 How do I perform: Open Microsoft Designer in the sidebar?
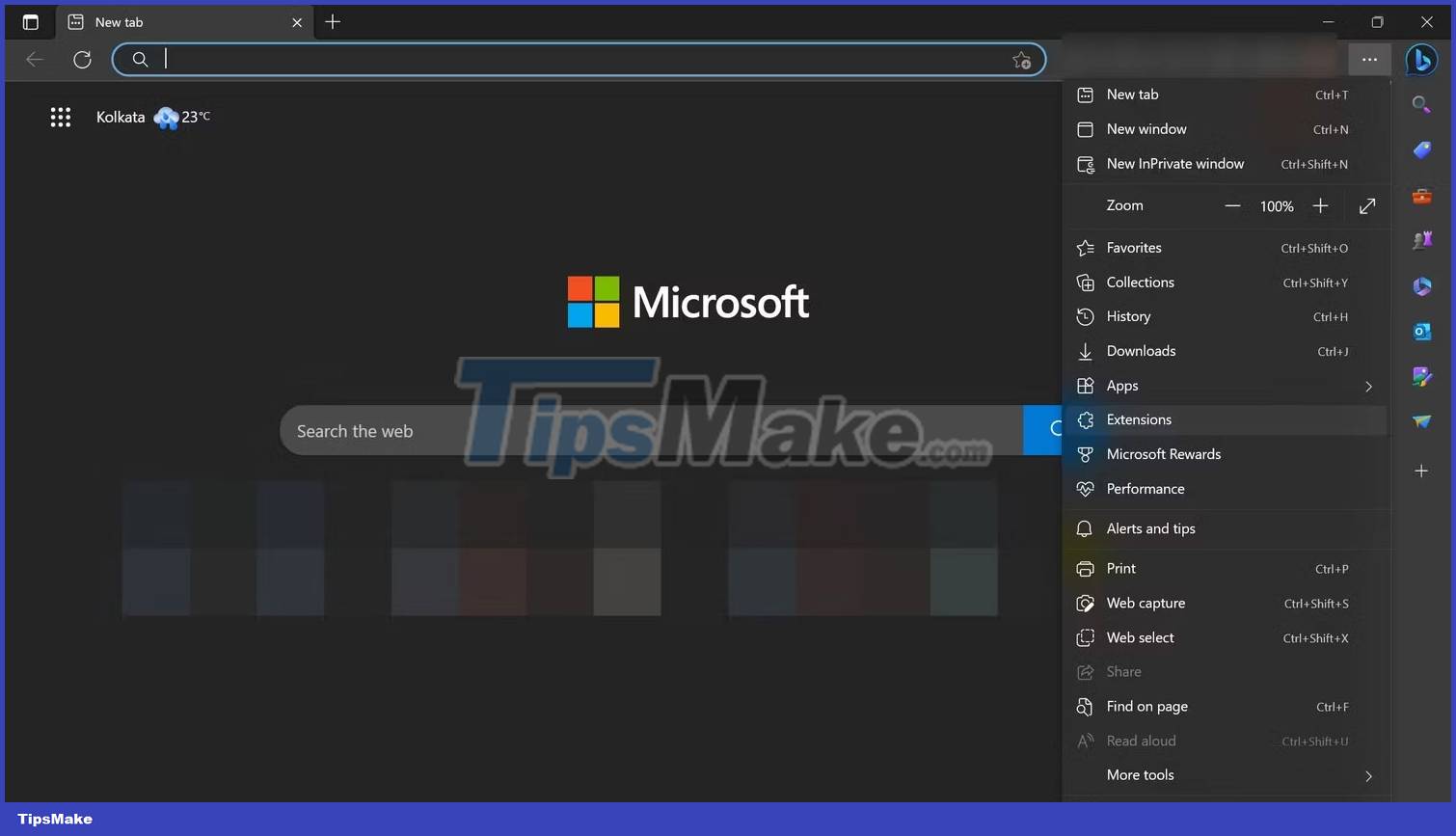tap(1422, 376)
